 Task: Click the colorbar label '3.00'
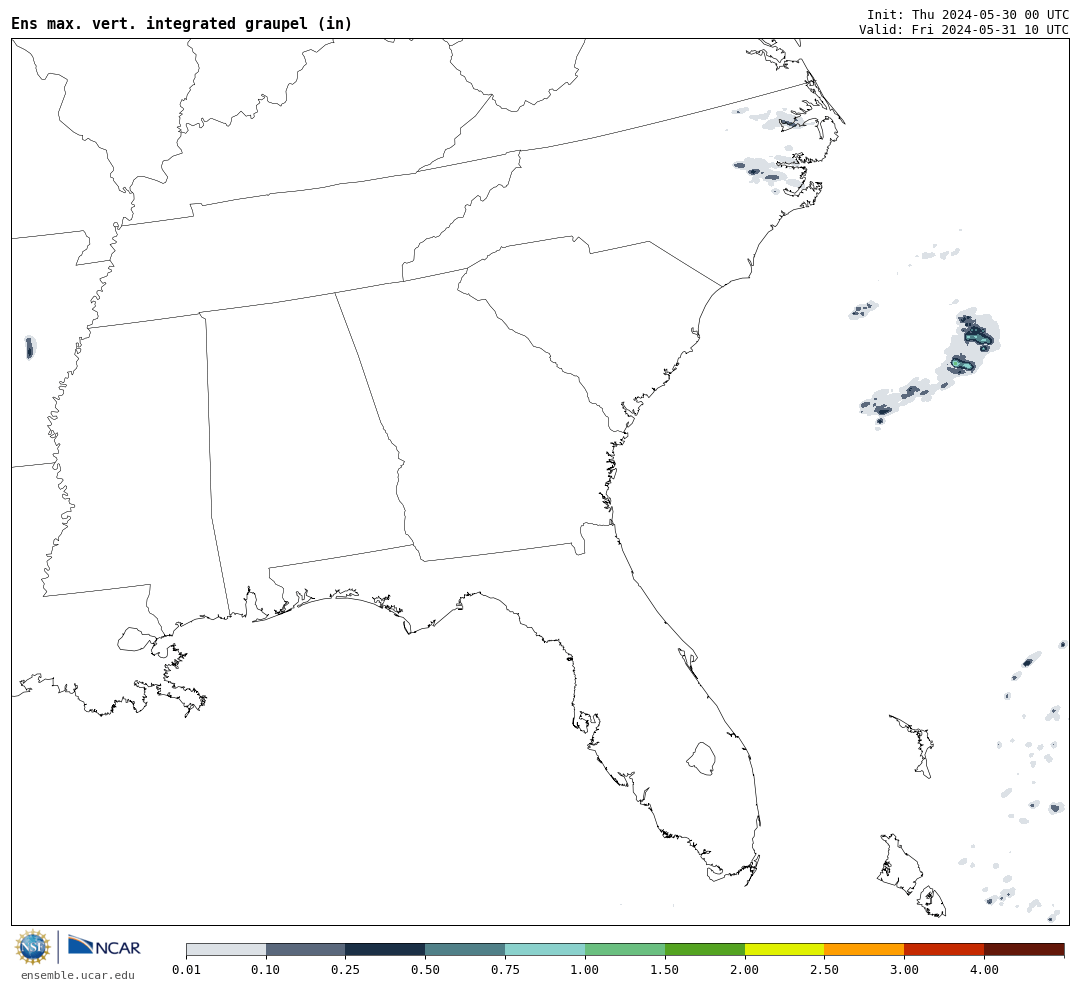[x=904, y=969]
